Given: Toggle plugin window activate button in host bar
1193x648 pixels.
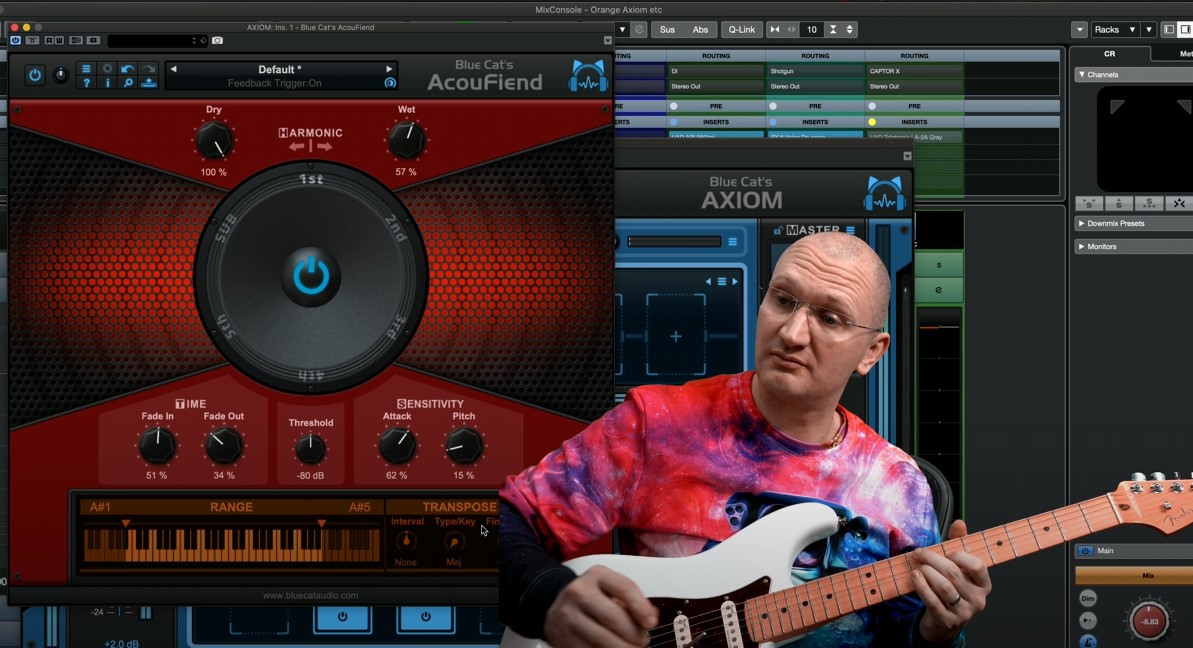Looking at the screenshot, I should coord(15,40).
